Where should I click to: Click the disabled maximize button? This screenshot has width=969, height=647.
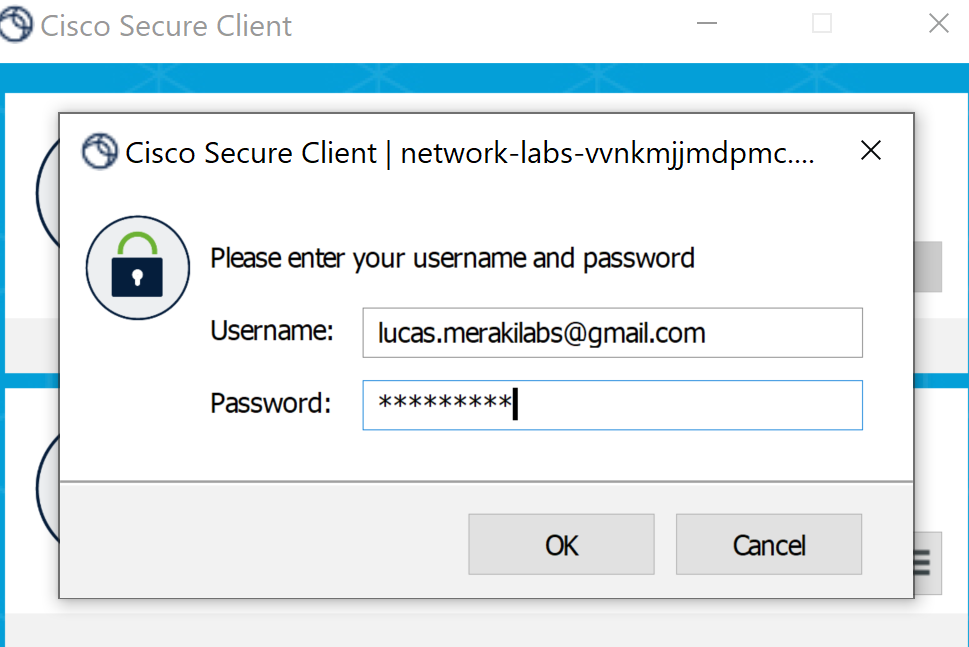point(821,23)
